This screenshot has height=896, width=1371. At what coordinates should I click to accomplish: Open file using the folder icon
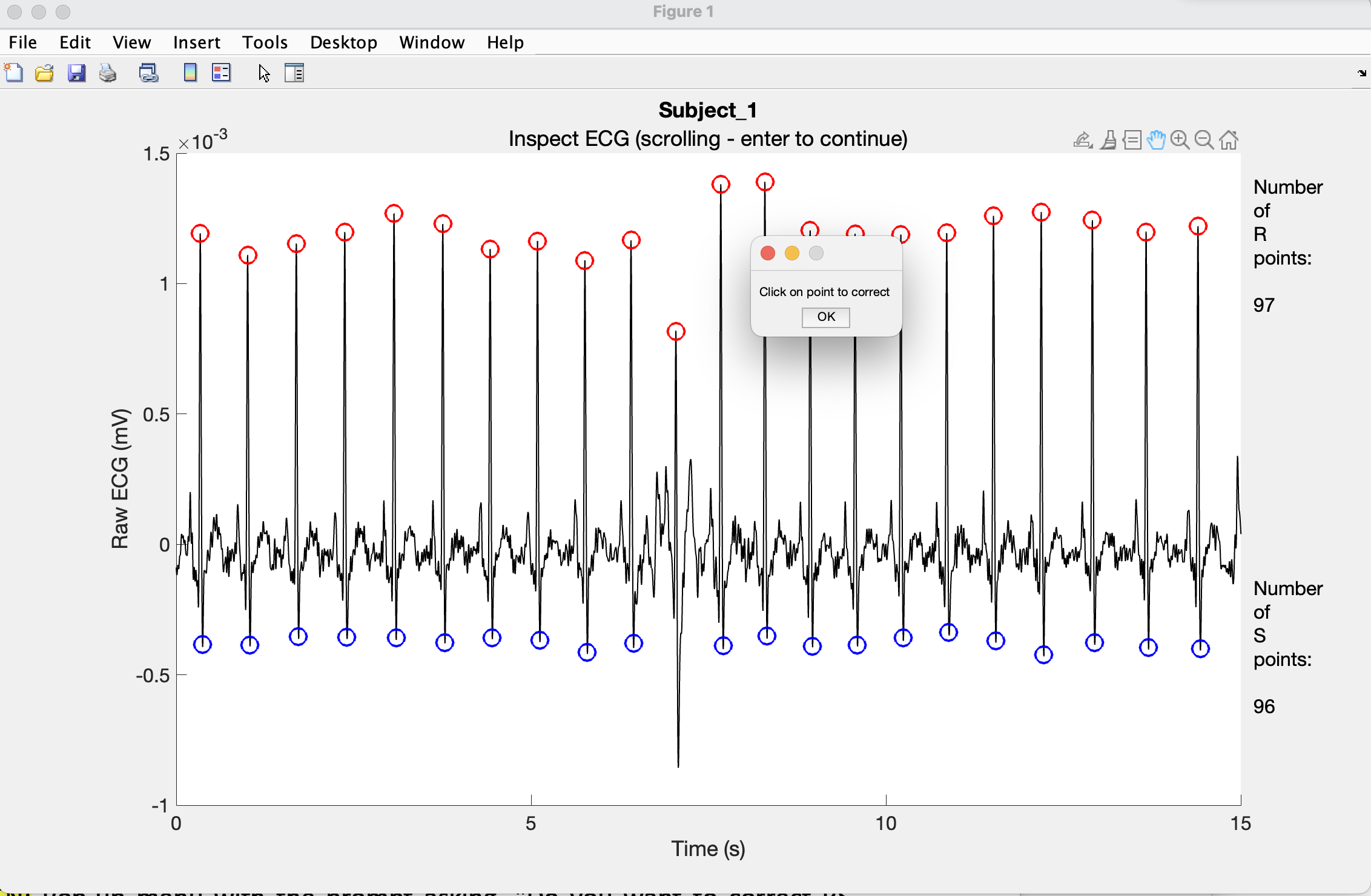click(44, 73)
